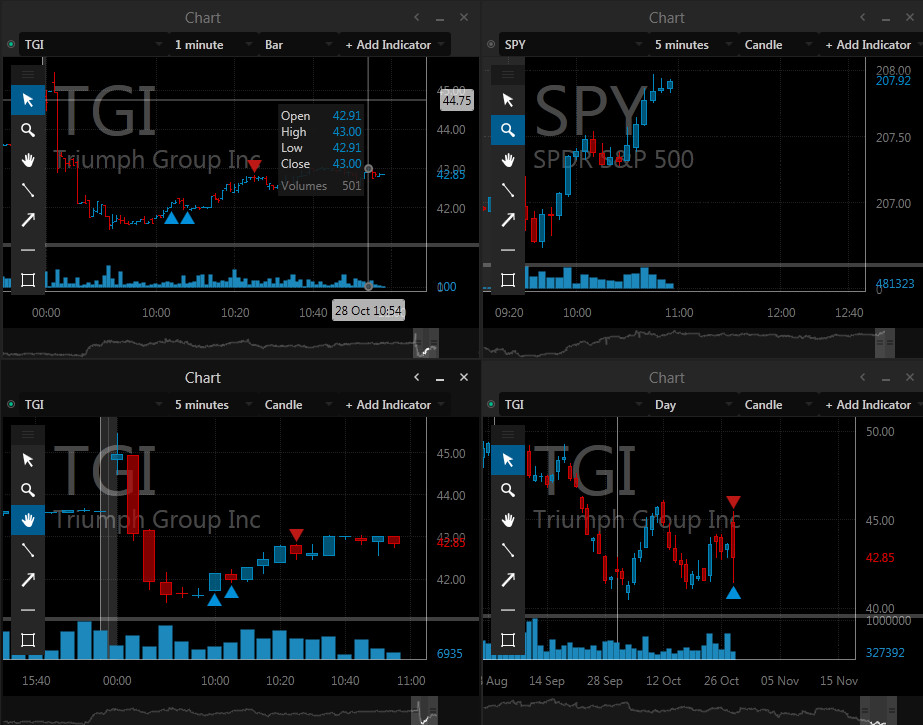Select the pointer tool in TGI 1 minute chart
Screen dimensions: 923x725
pyautogui.click(x=28, y=100)
